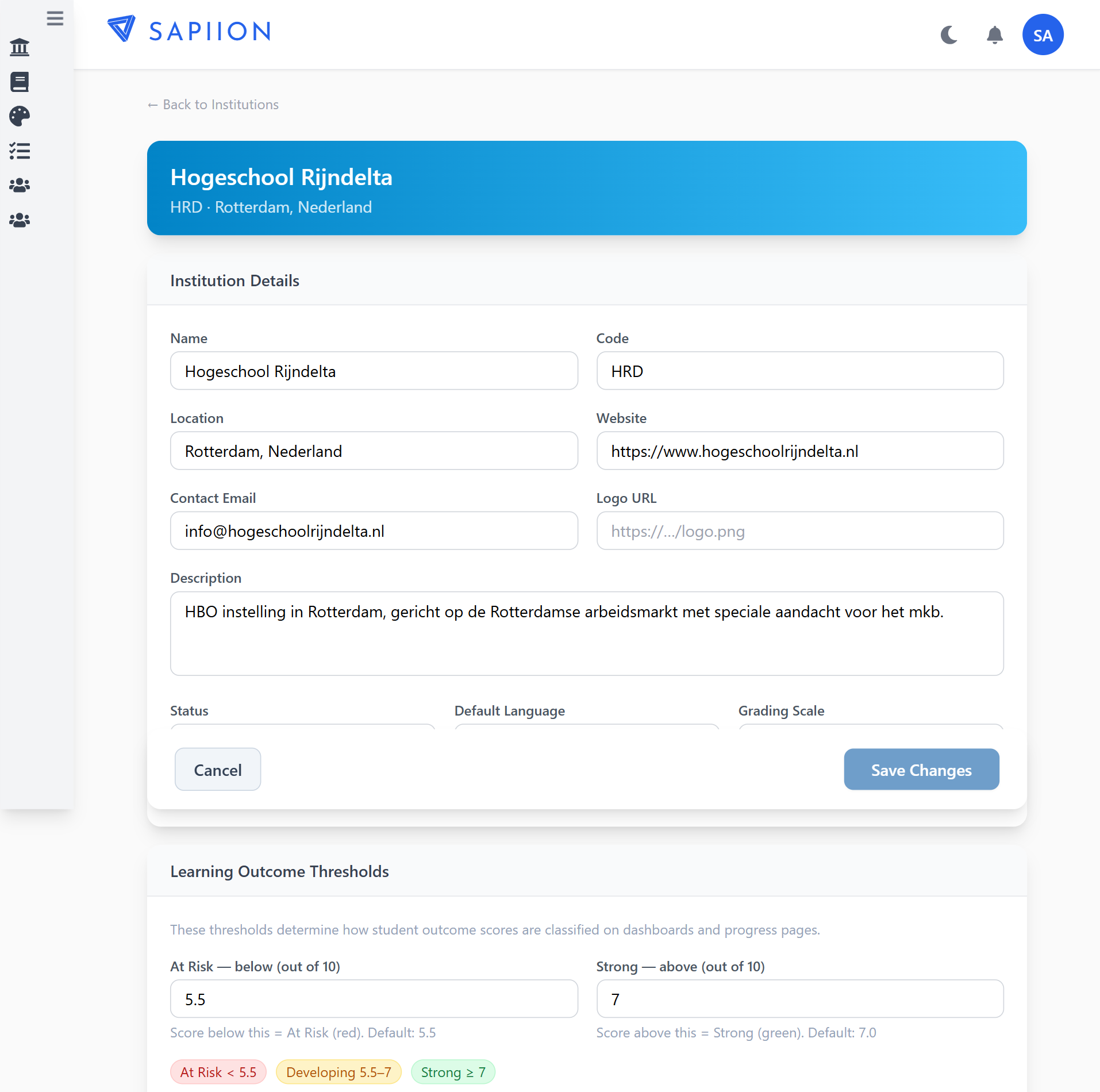
Task: Click the Learning Outcome Thresholds heading
Action: [279, 871]
